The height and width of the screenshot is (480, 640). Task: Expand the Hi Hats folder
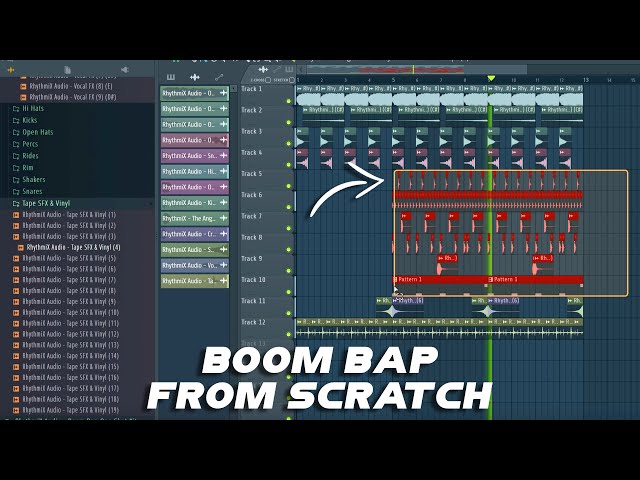(28, 109)
